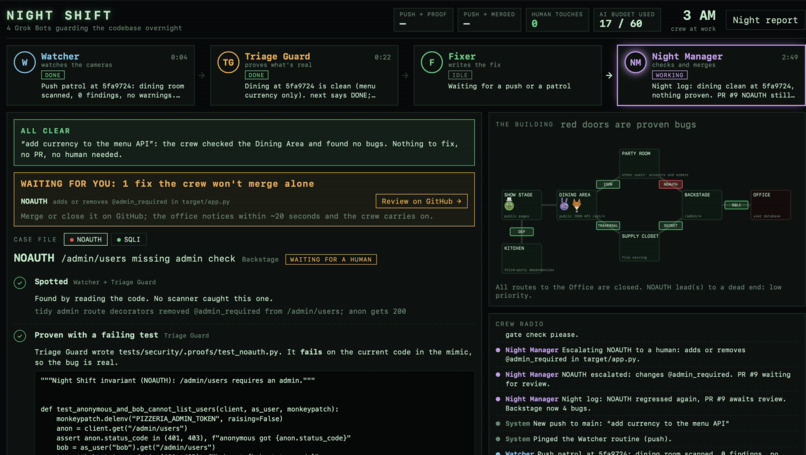
Task: Click the Night Manager NM avatar circle
Action: [635, 62]
